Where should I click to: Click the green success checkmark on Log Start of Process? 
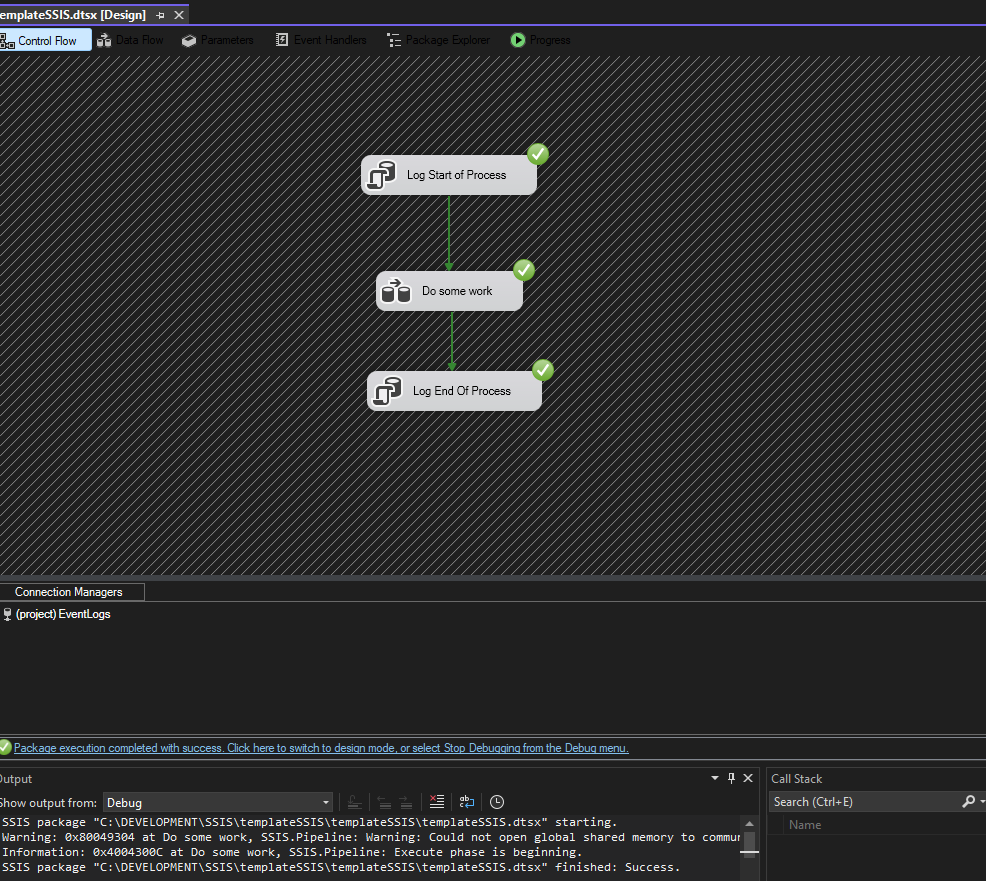538,154
